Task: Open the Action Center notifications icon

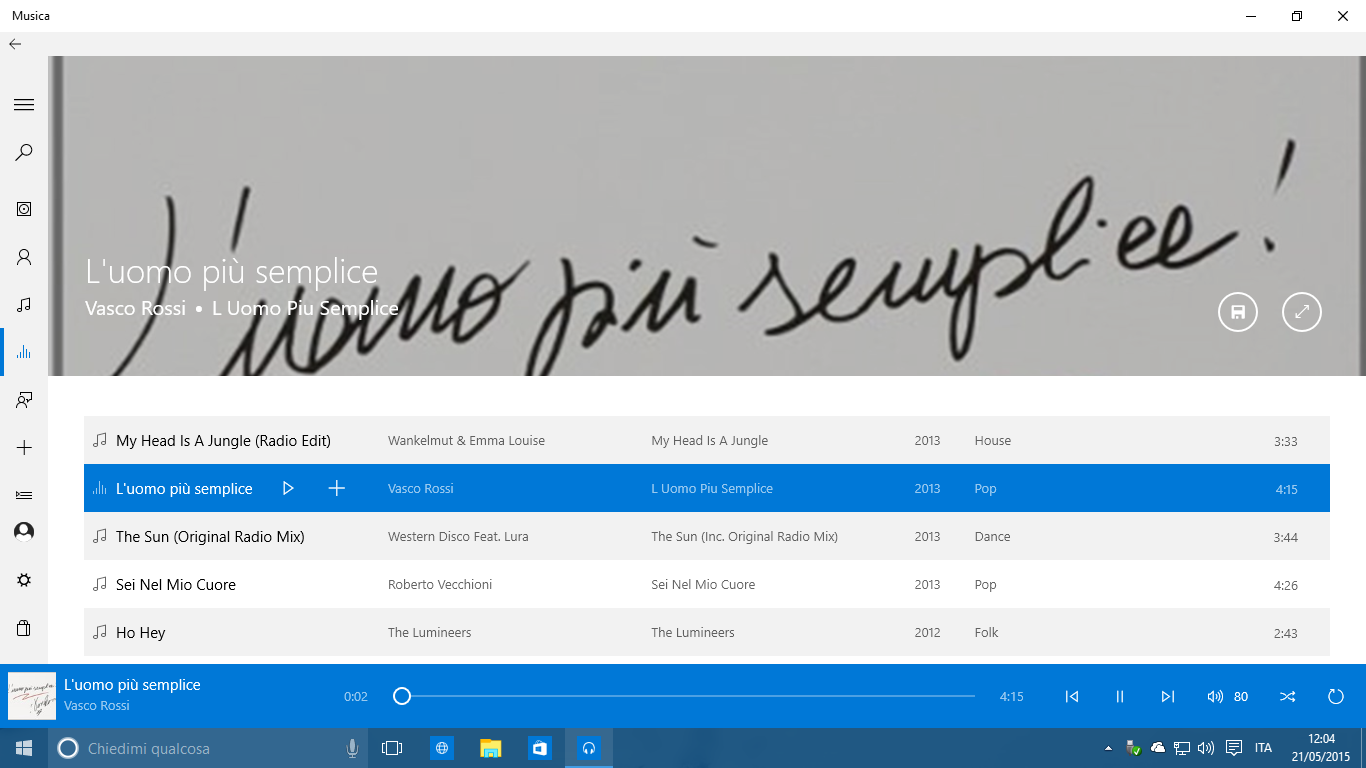Action: click(1234, 748)
